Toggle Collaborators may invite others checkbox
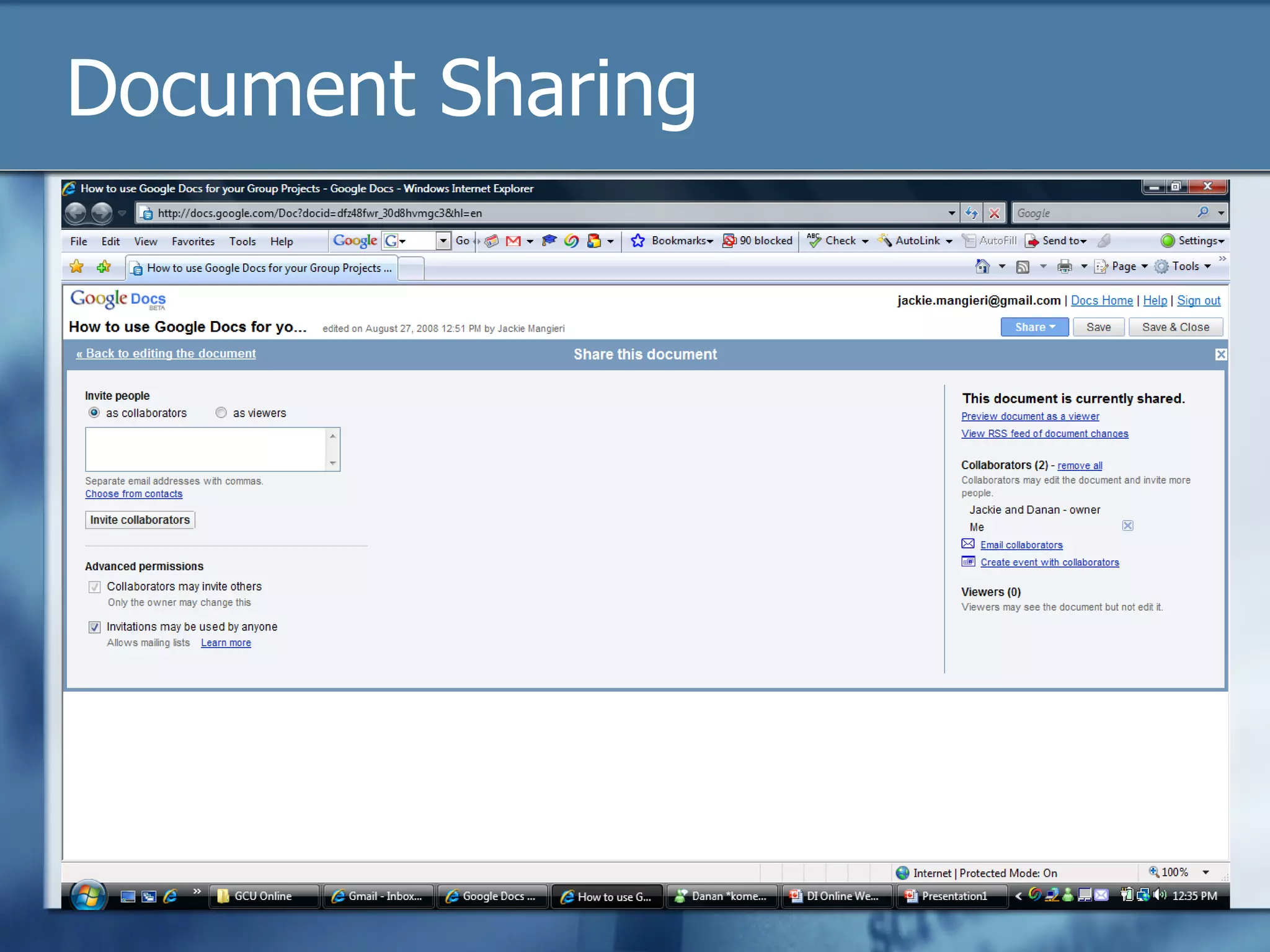This screenshot has height=952, width=1270. click(94, 587)
